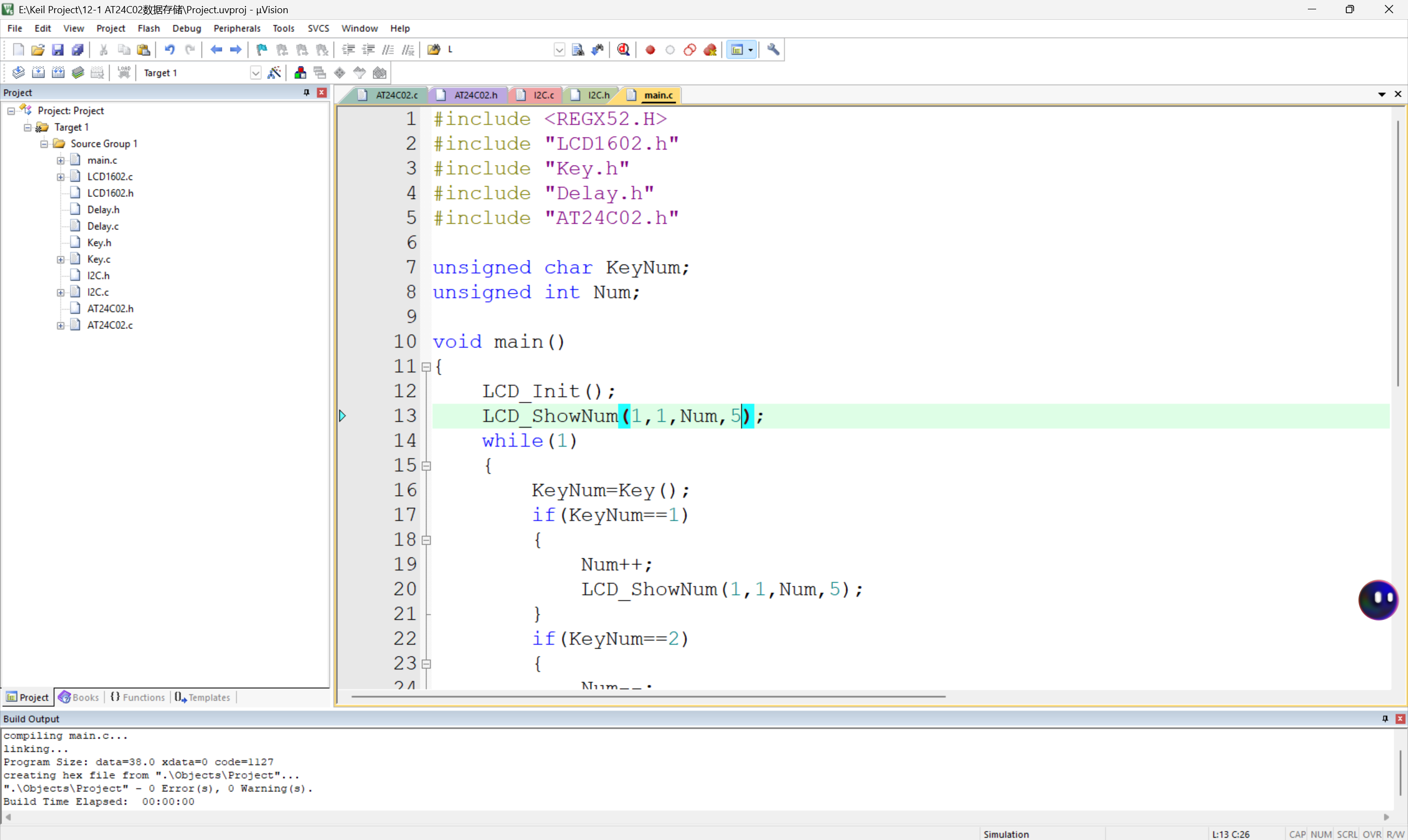Click the Build target icon
The image size is (1408, 840).
[38, 73]
